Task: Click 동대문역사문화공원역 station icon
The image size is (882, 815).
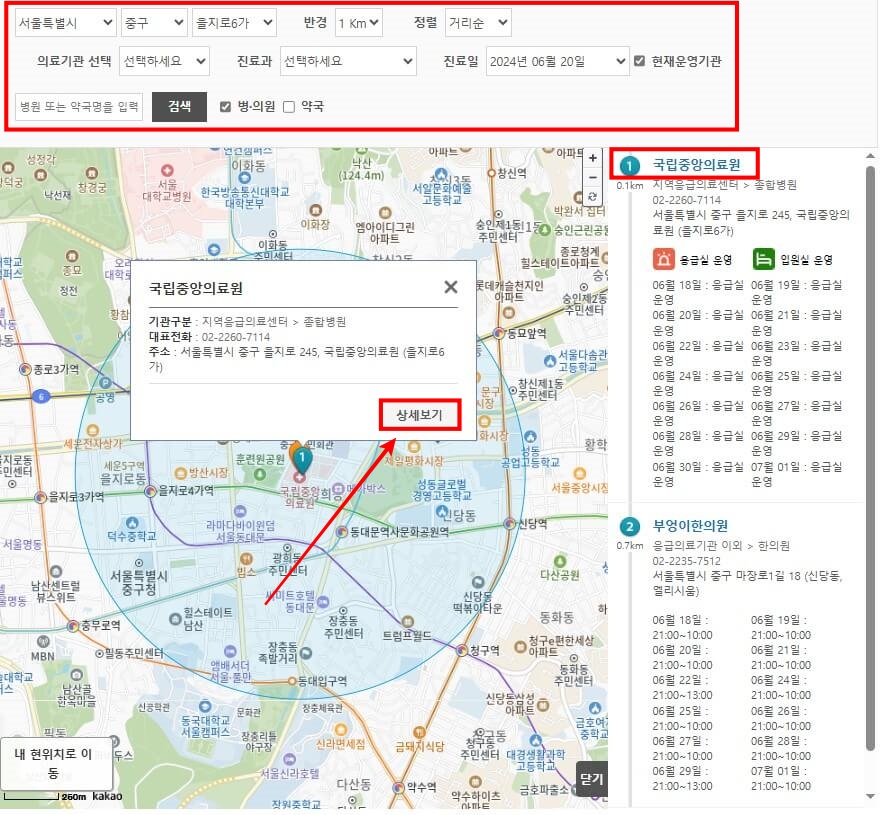Action: [x=341, y=532]
